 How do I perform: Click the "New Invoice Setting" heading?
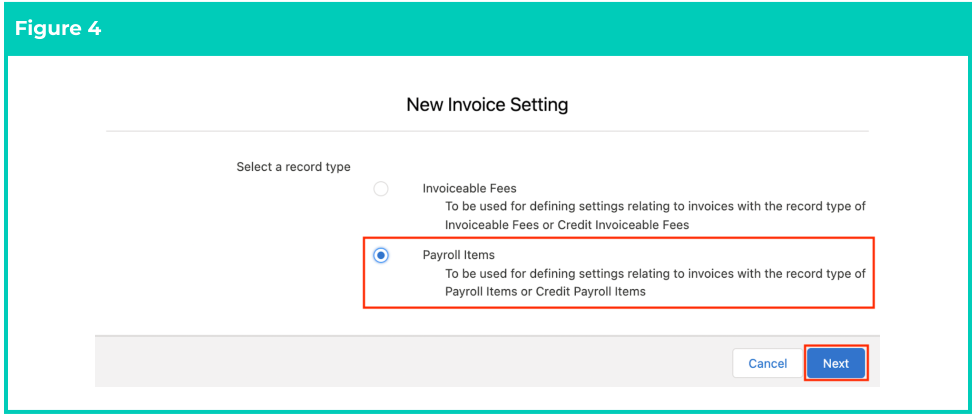point(487,105)
